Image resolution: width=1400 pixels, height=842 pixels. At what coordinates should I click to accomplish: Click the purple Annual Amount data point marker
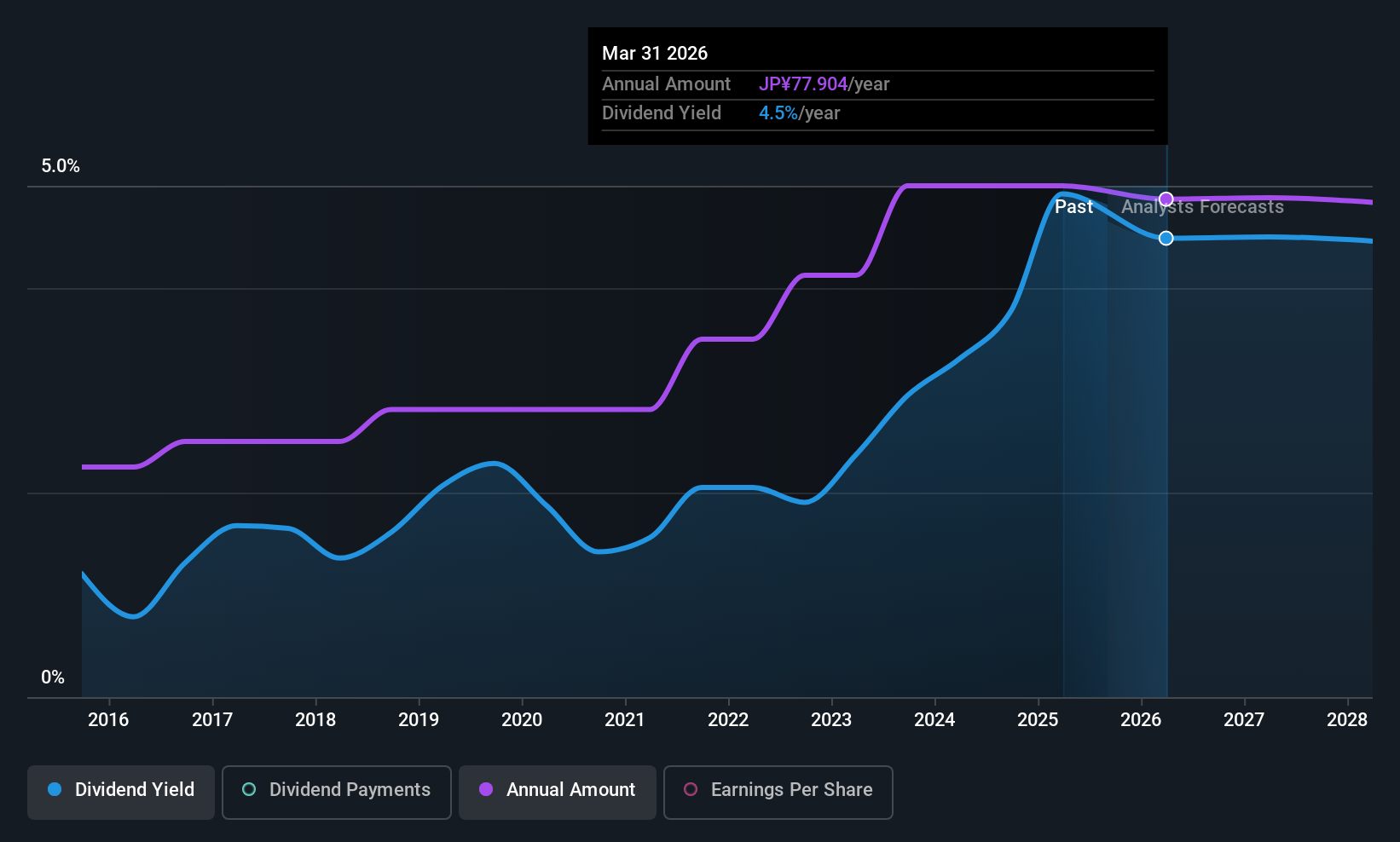1166,199
